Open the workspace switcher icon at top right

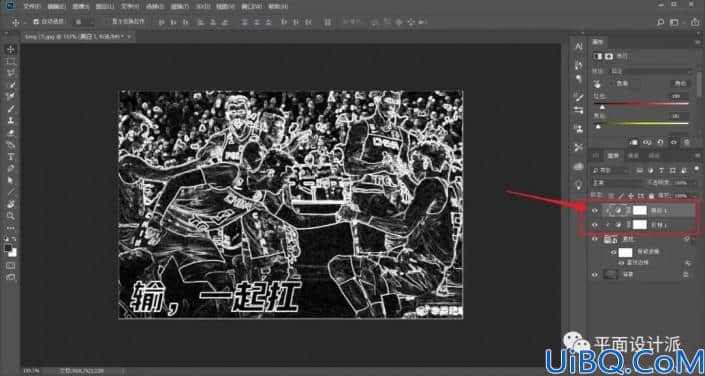coord(674,22)
